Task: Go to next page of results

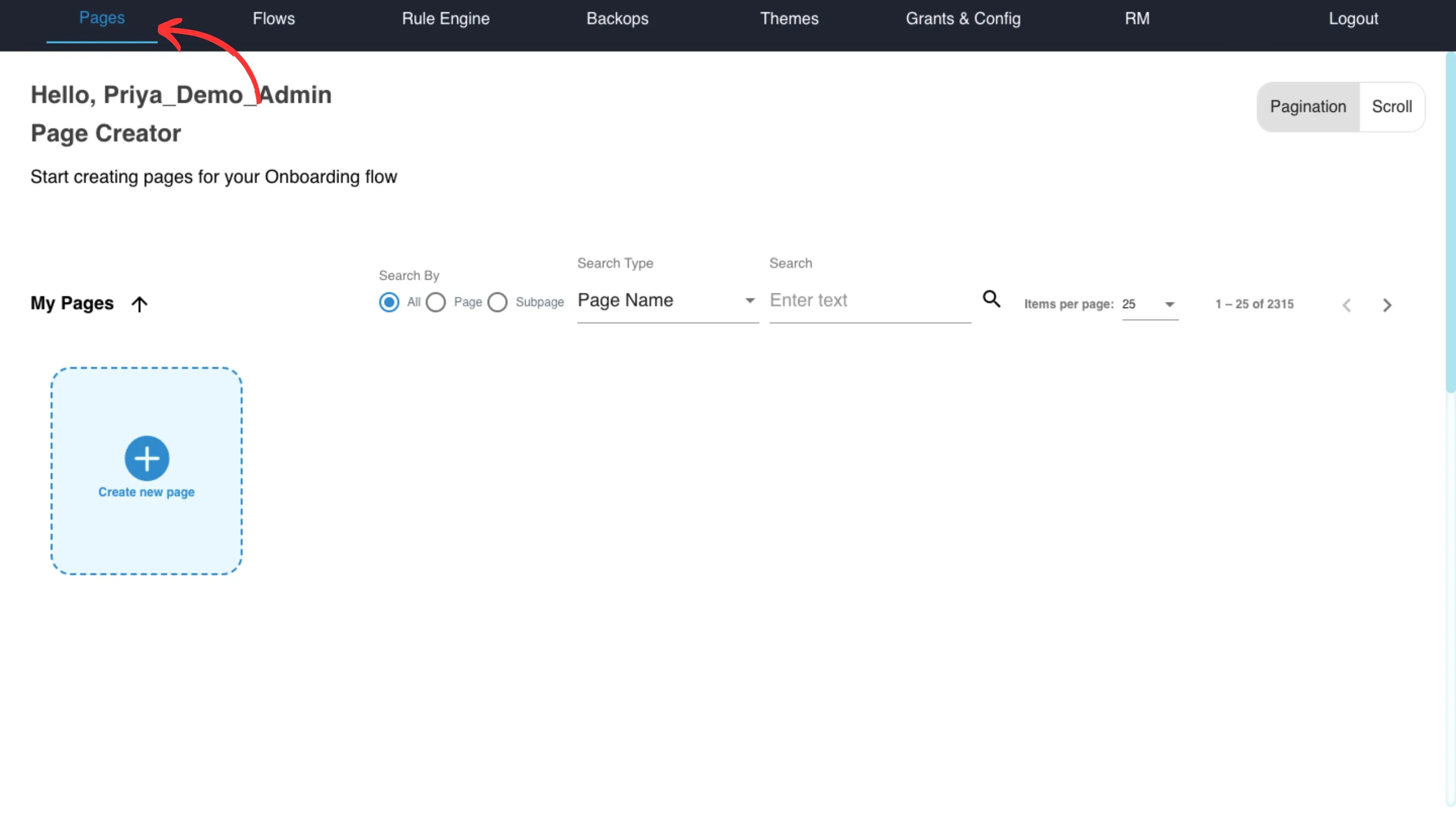Action: pyautogui.click(x=1387, y=305)
